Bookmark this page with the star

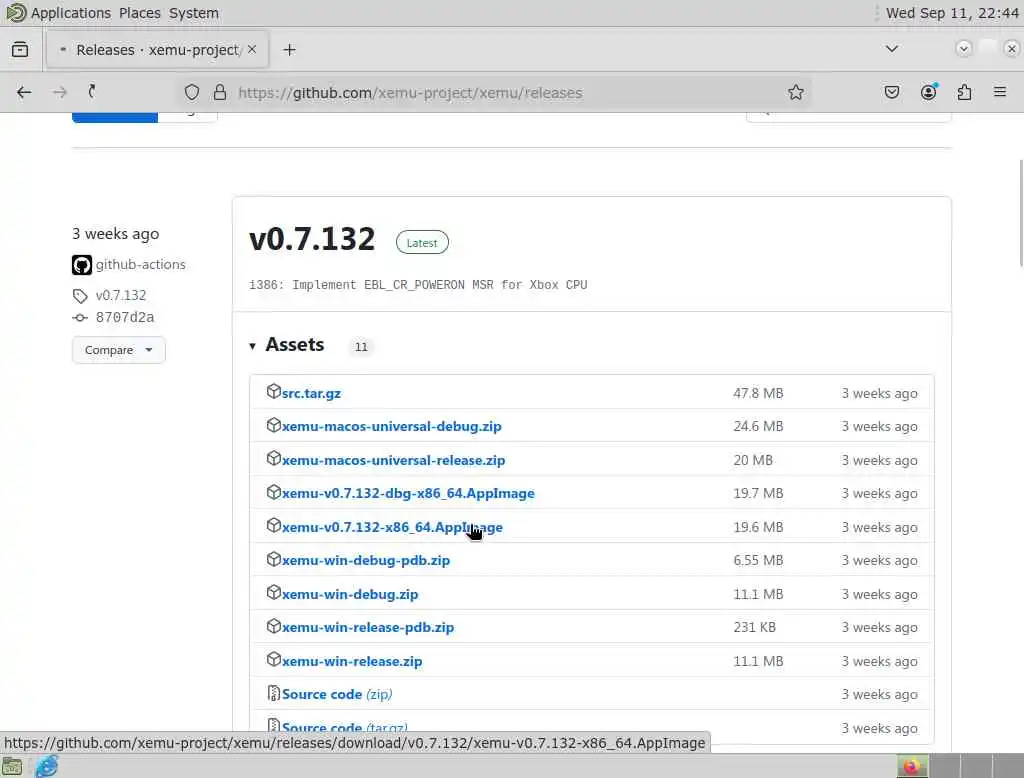tap(795, 92)
